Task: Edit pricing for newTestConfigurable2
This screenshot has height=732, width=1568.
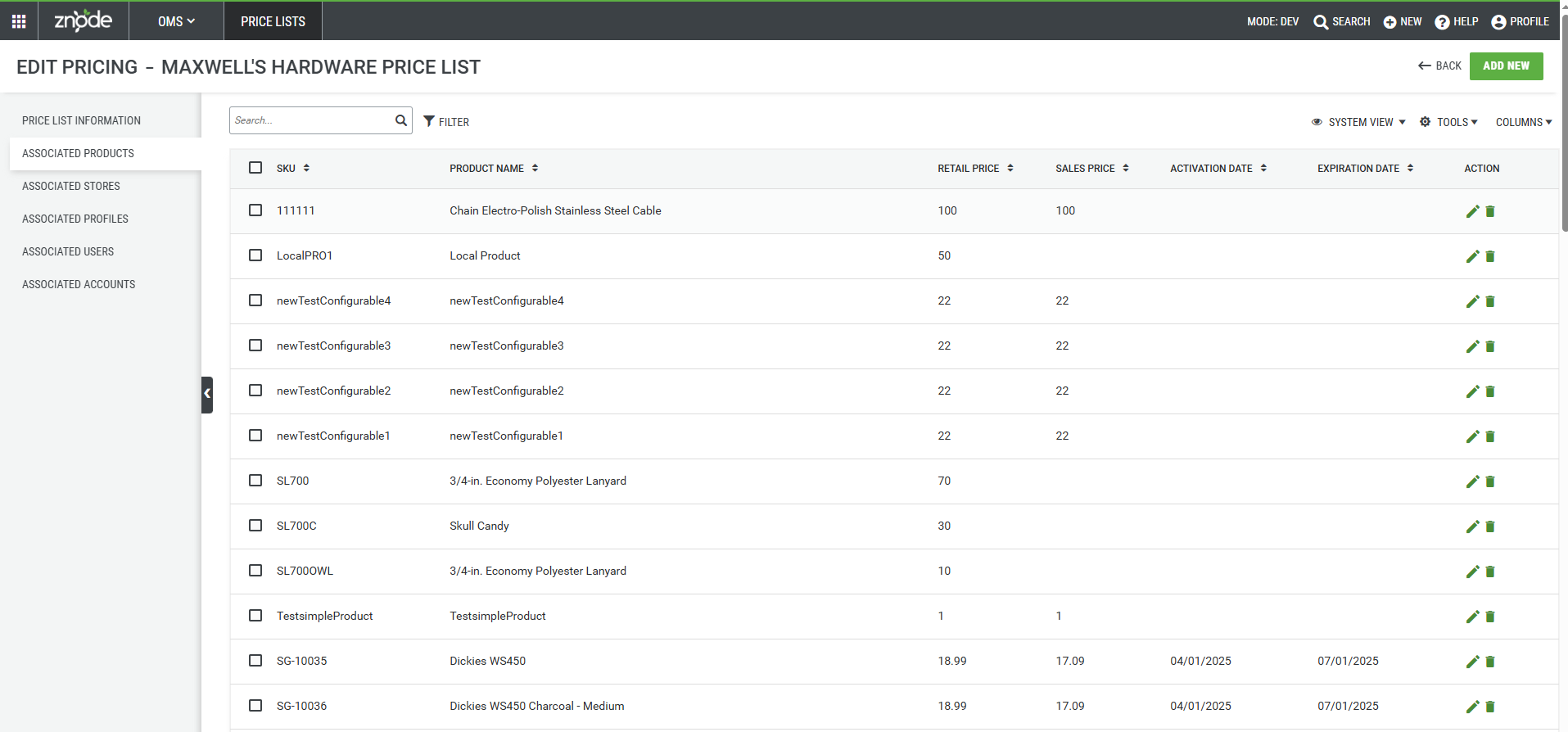Action: click(1472, 391)
